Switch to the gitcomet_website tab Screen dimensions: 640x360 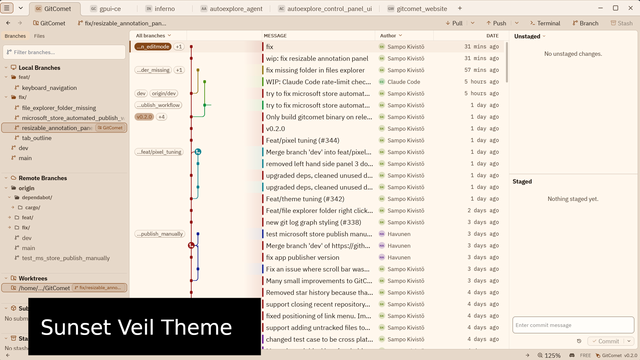tap(418, 9)
